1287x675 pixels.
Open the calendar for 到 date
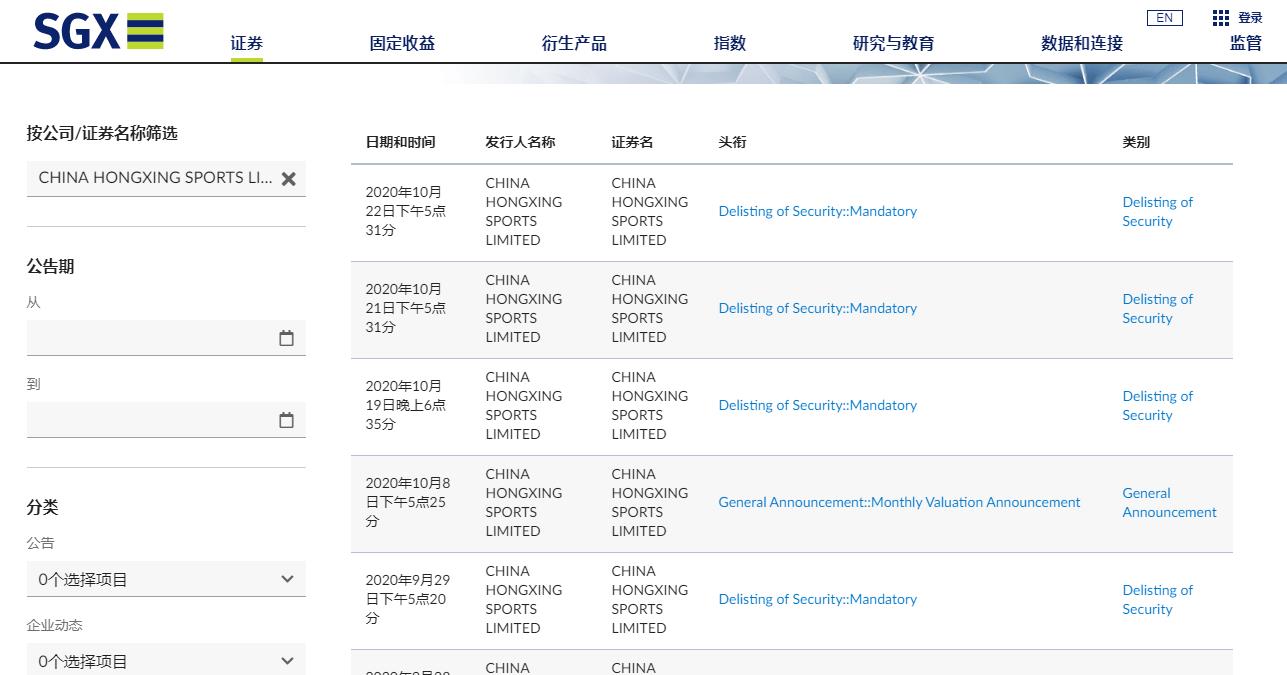pos(286,420)
